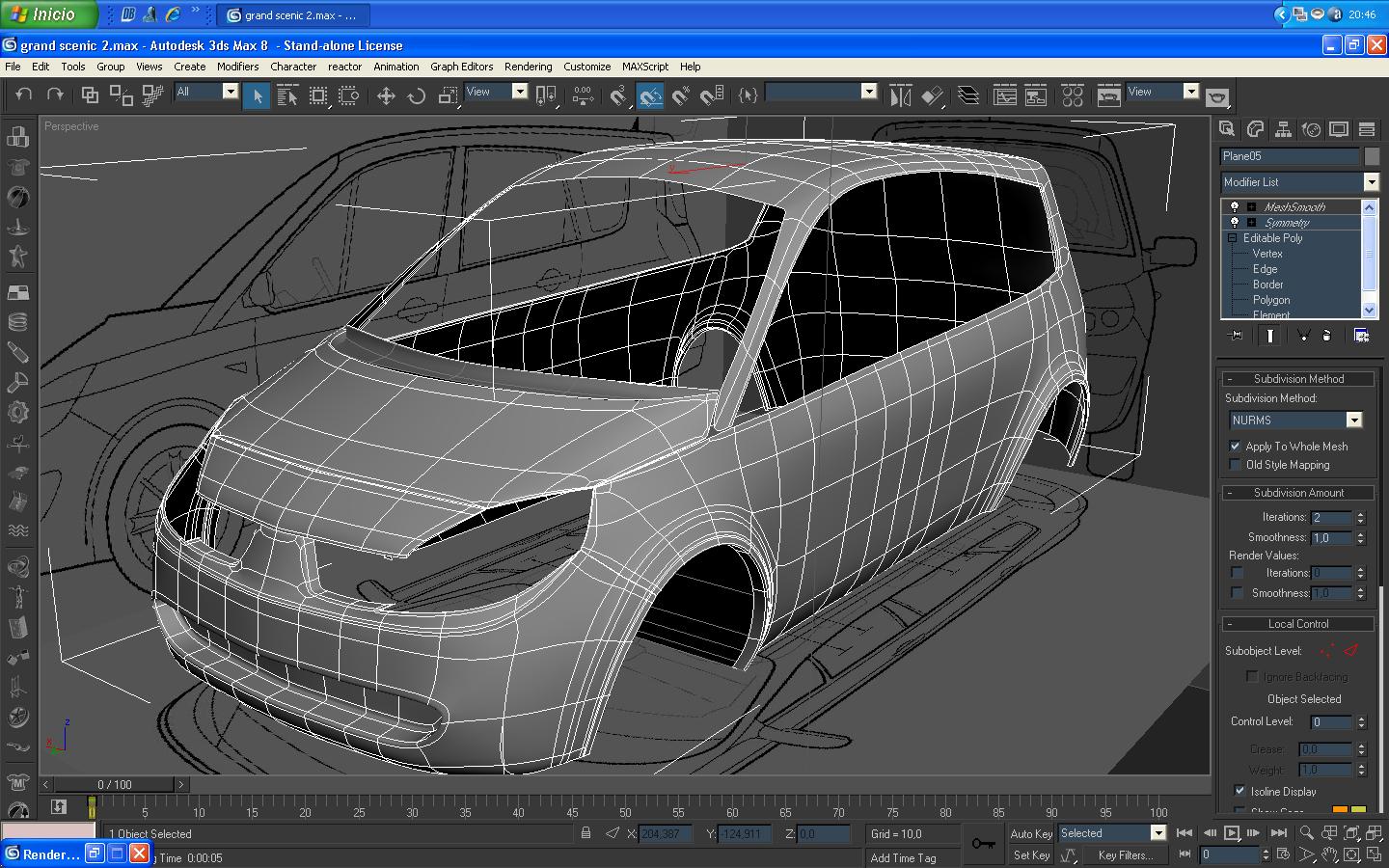Viewport: 1389px width, 868px height.
Task: Click the Quick Render teapot icon
Action: [1217, 97]
